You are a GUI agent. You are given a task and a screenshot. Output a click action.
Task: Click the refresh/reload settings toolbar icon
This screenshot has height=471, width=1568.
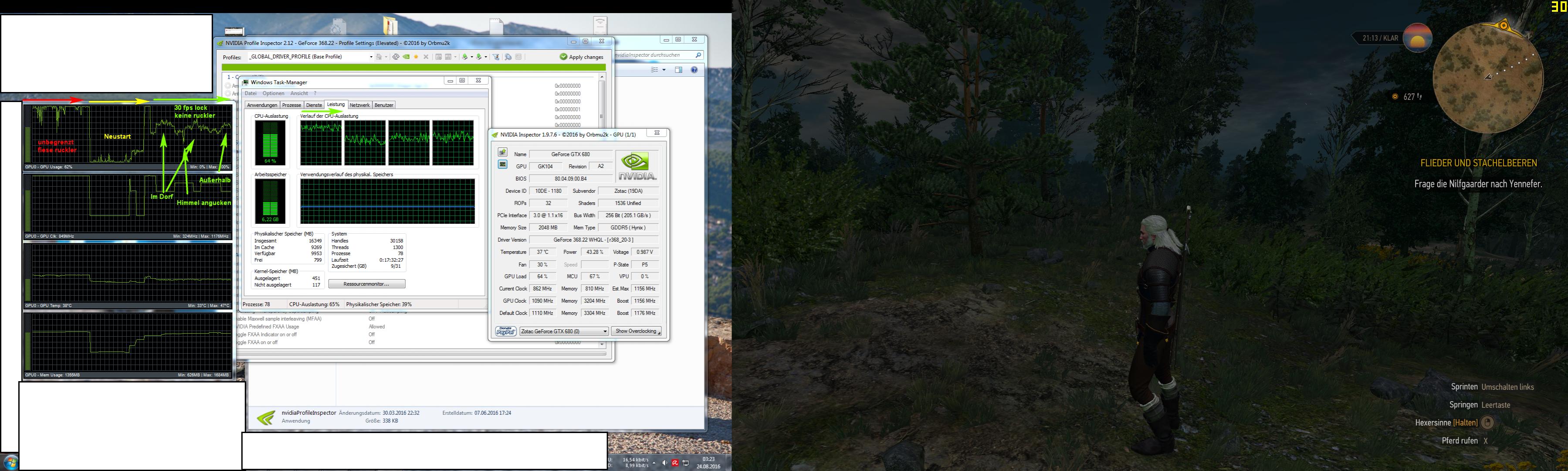click(396, 57)
